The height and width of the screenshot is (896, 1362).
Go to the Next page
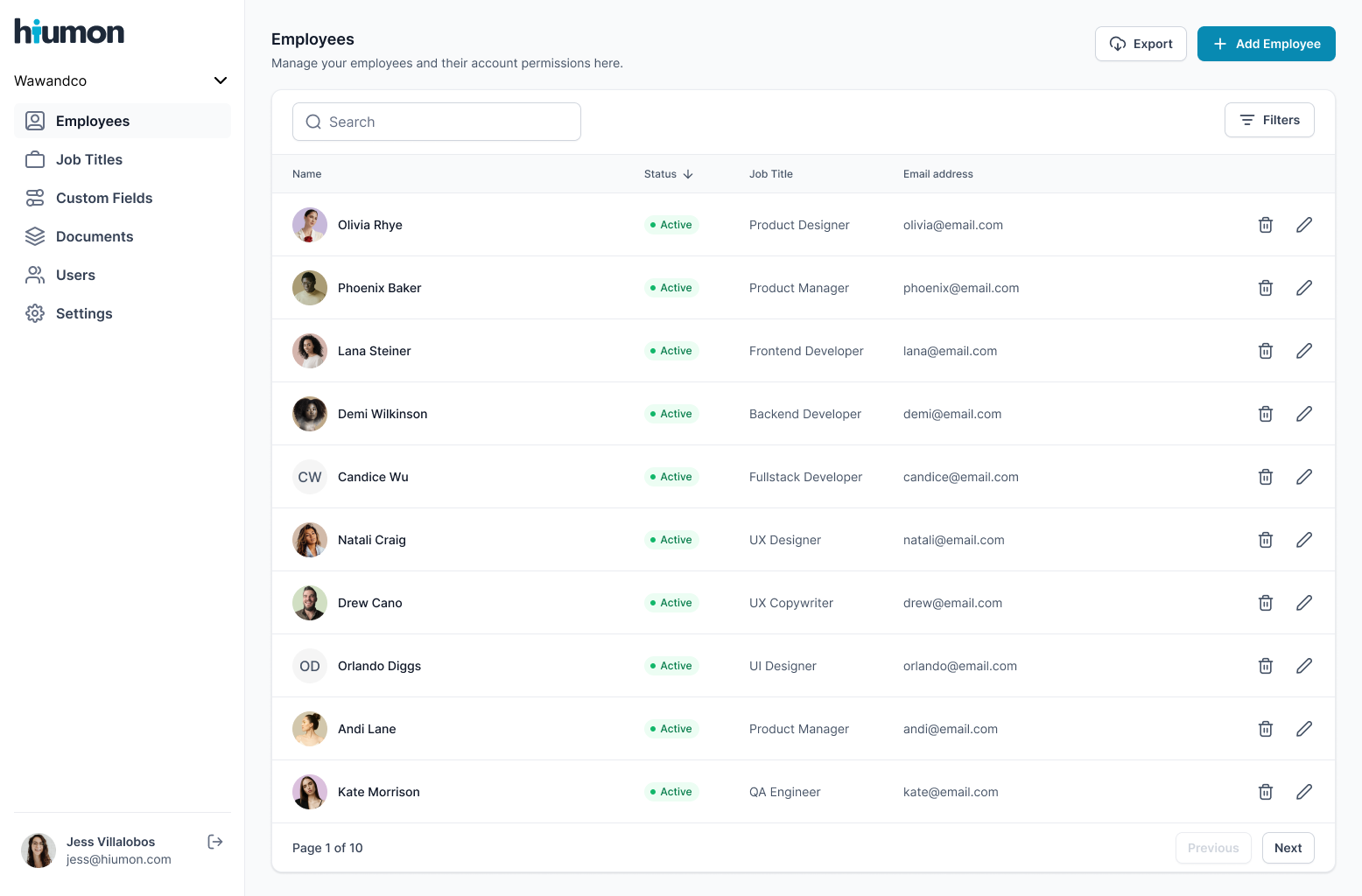point(1288,848)
